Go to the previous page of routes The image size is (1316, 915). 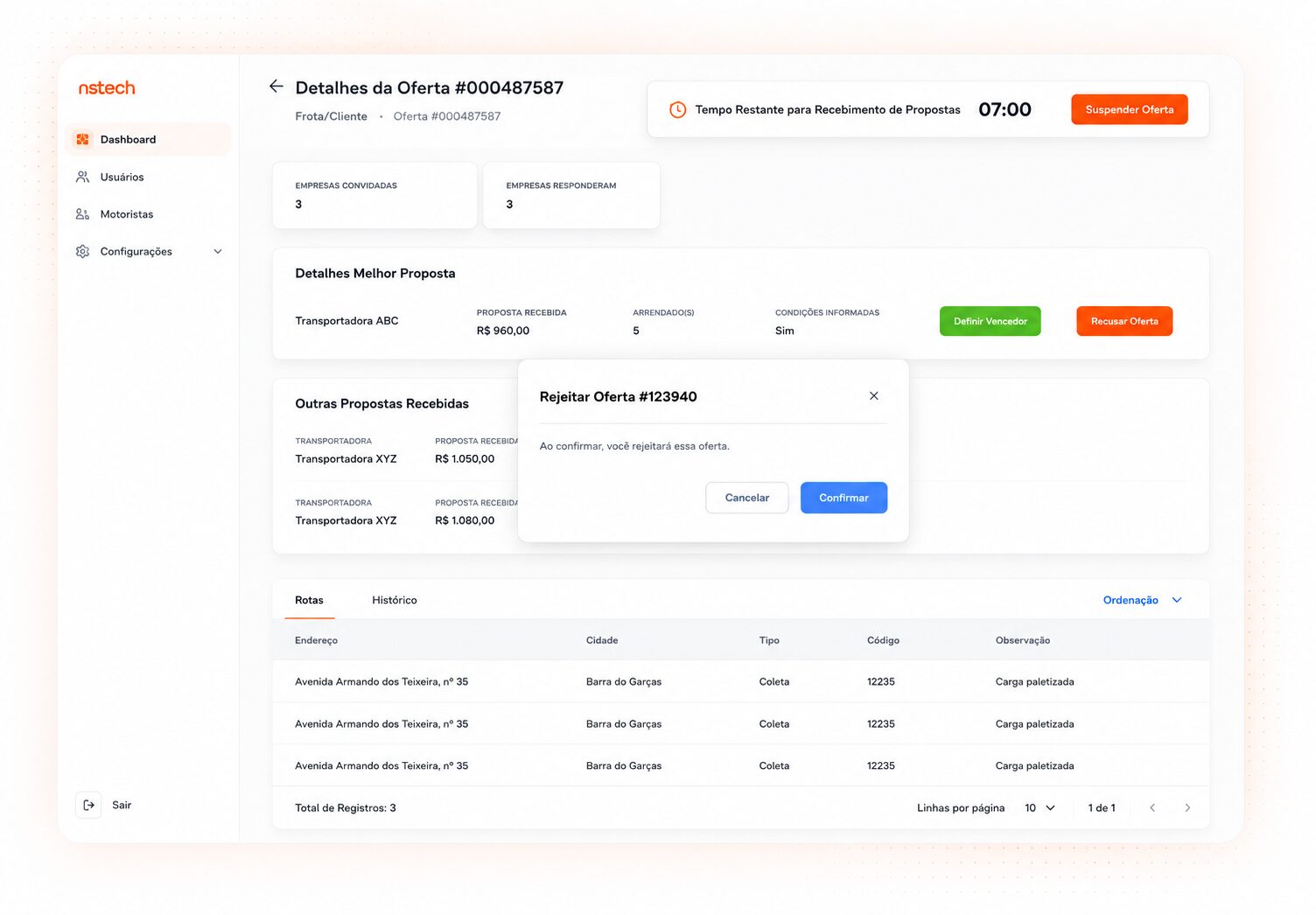[x=1152, y=807]
